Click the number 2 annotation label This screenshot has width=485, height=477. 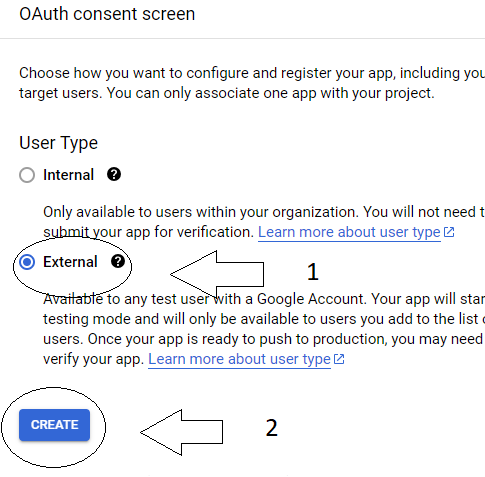click(x=272, y=428)
